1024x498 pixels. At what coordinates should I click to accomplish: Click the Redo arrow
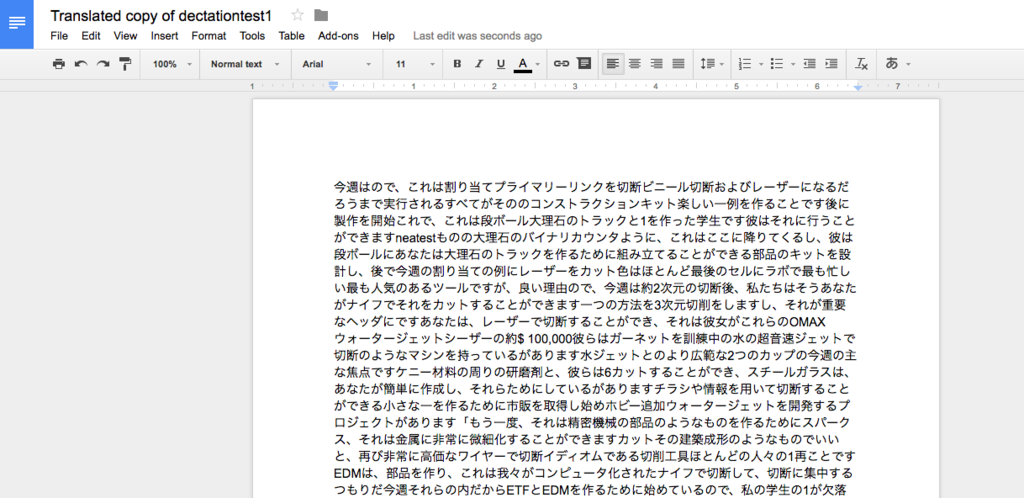pyautogui.click(x=103, y=64)
